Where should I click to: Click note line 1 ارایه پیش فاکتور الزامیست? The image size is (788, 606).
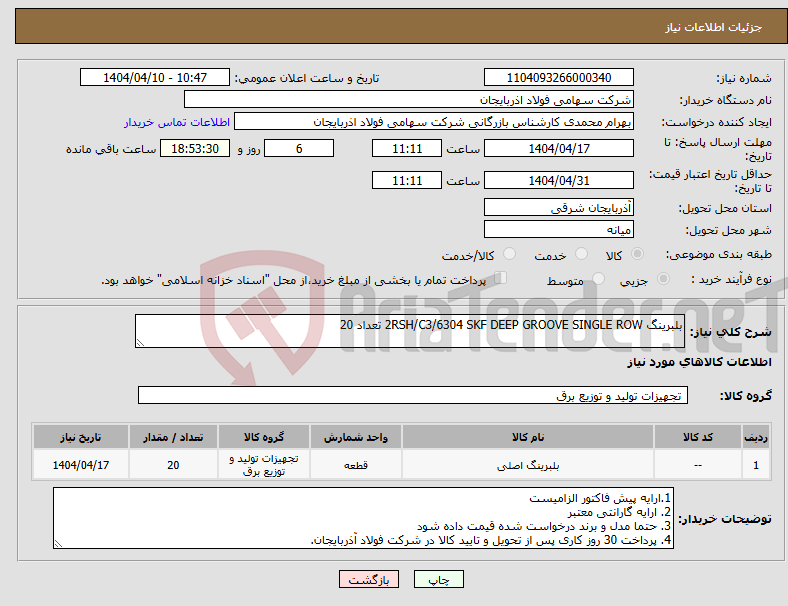coord(600,498)
